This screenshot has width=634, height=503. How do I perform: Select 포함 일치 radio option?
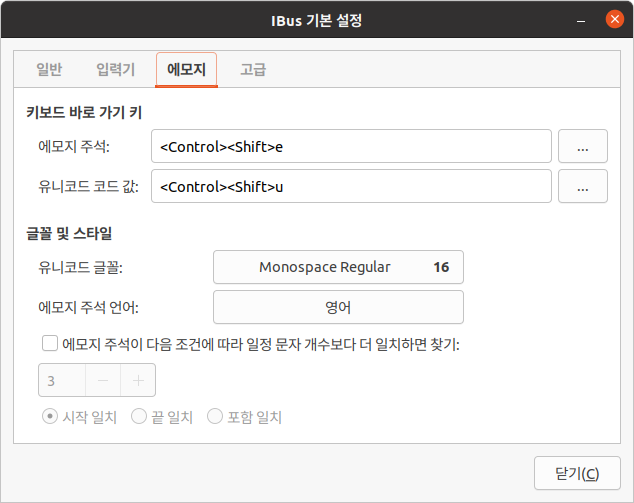(x=215, y=416)
